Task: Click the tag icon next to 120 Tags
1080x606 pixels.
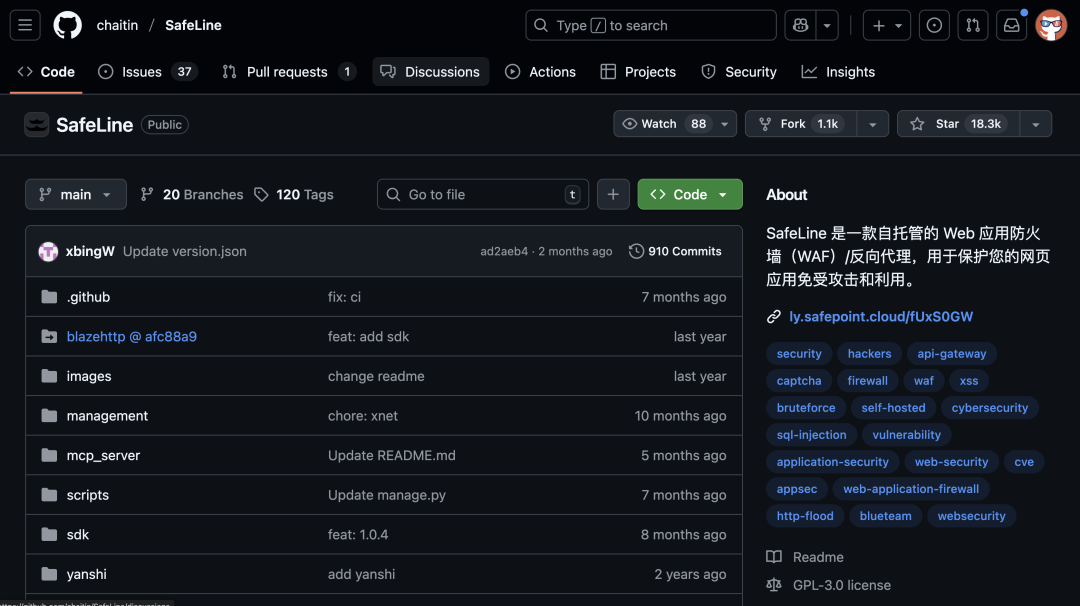Action: tap(261, 195)
